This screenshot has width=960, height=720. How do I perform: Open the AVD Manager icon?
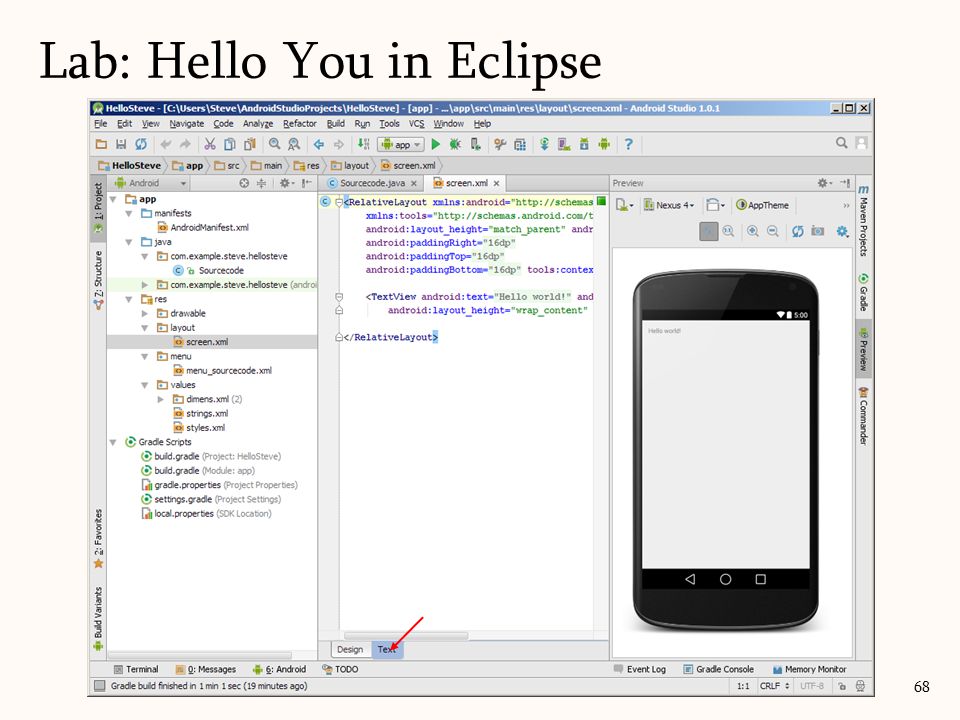564,144
